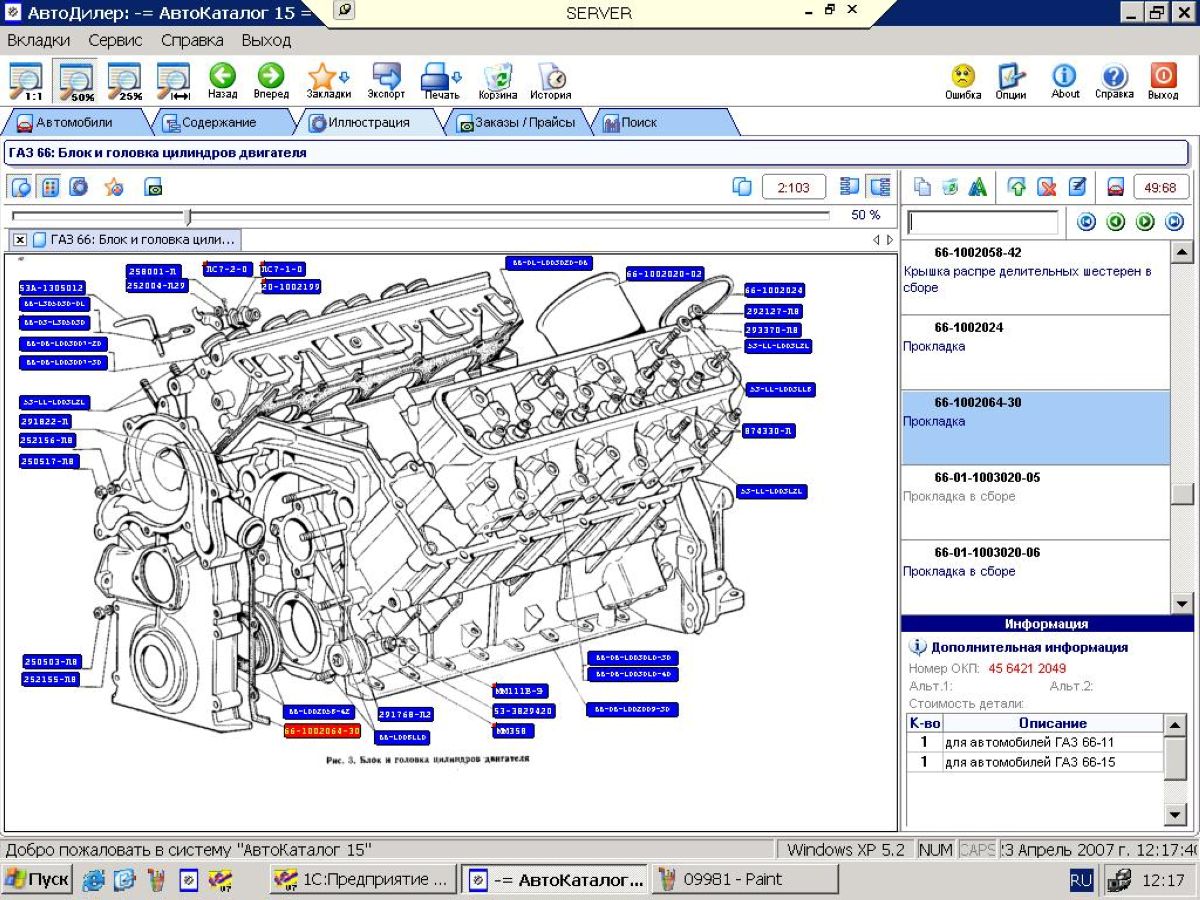Click the 2:103 page counter
The height and width of the screenshot is (900, 1200).
794,187
